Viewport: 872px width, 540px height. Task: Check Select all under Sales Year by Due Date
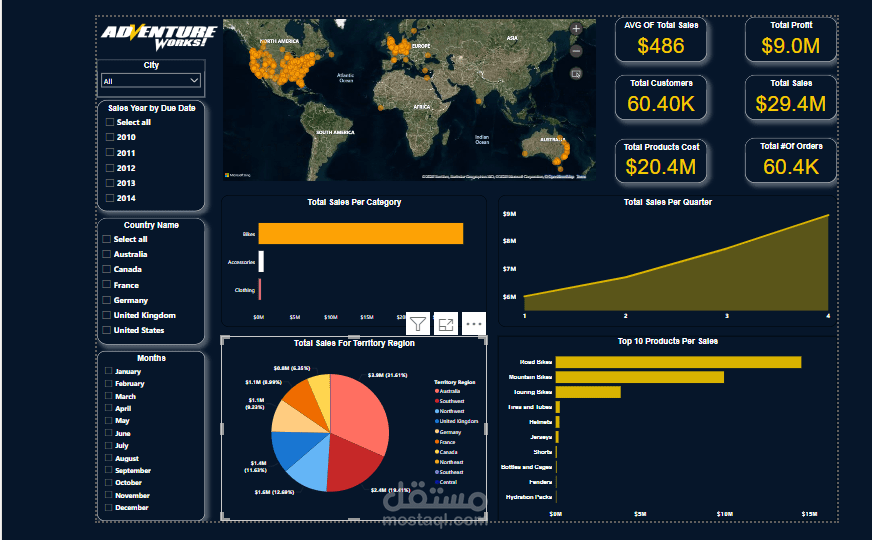110,122
